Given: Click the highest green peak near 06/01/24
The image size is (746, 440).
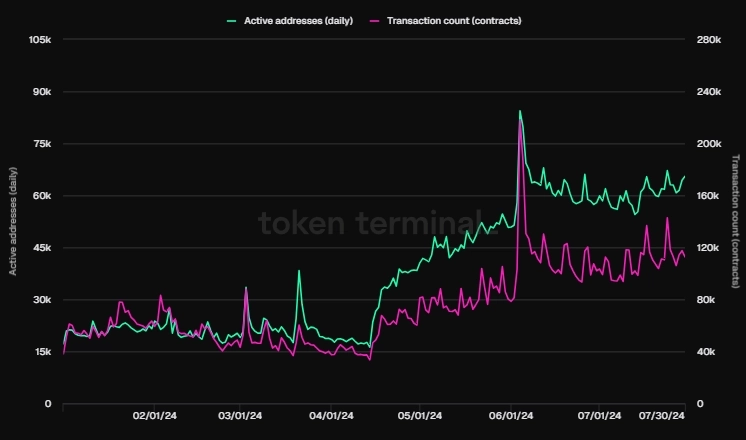Looking at the screenshot, I should [520, 111].
